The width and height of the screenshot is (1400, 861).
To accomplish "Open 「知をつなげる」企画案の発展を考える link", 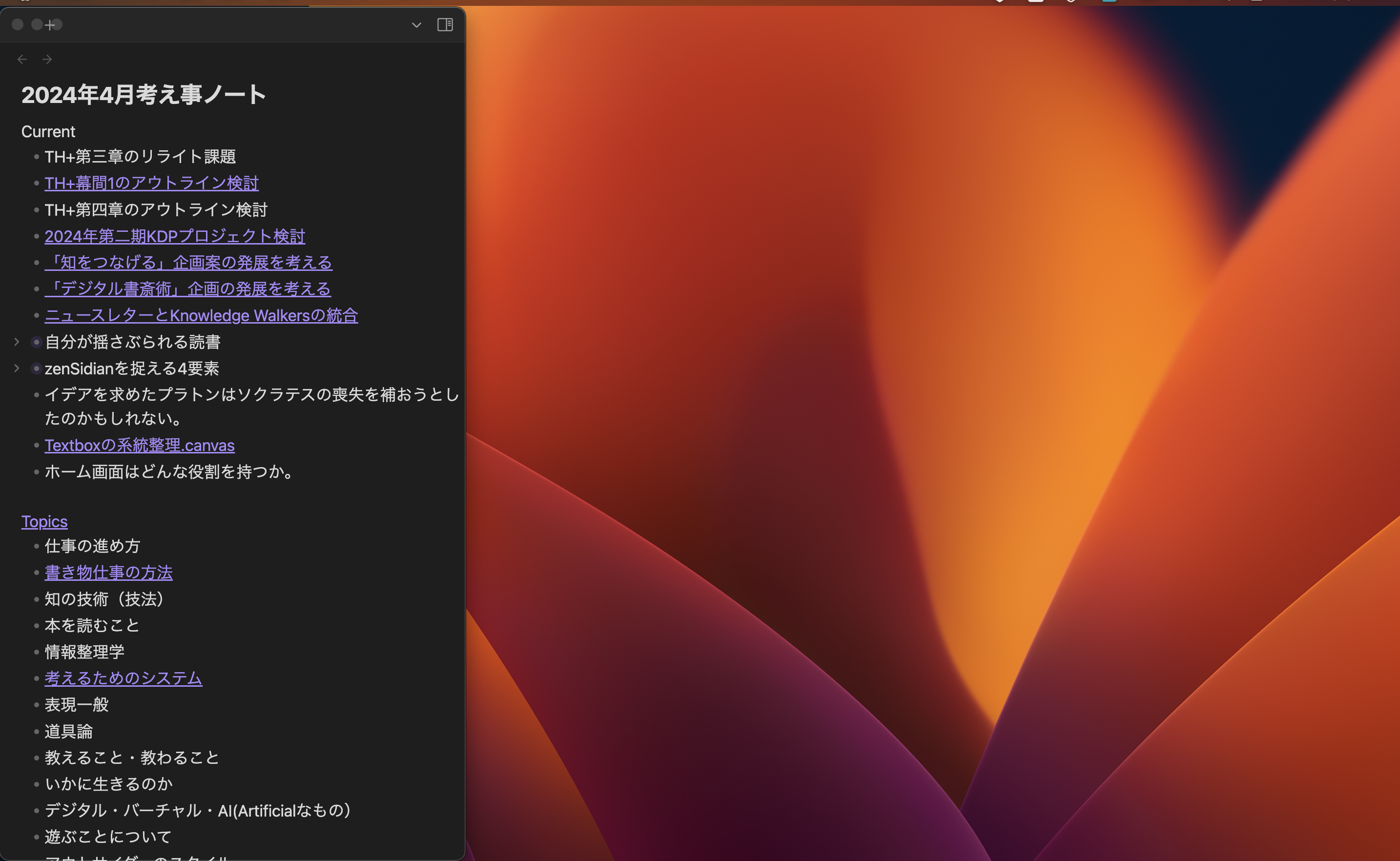I will pos(188,263).
